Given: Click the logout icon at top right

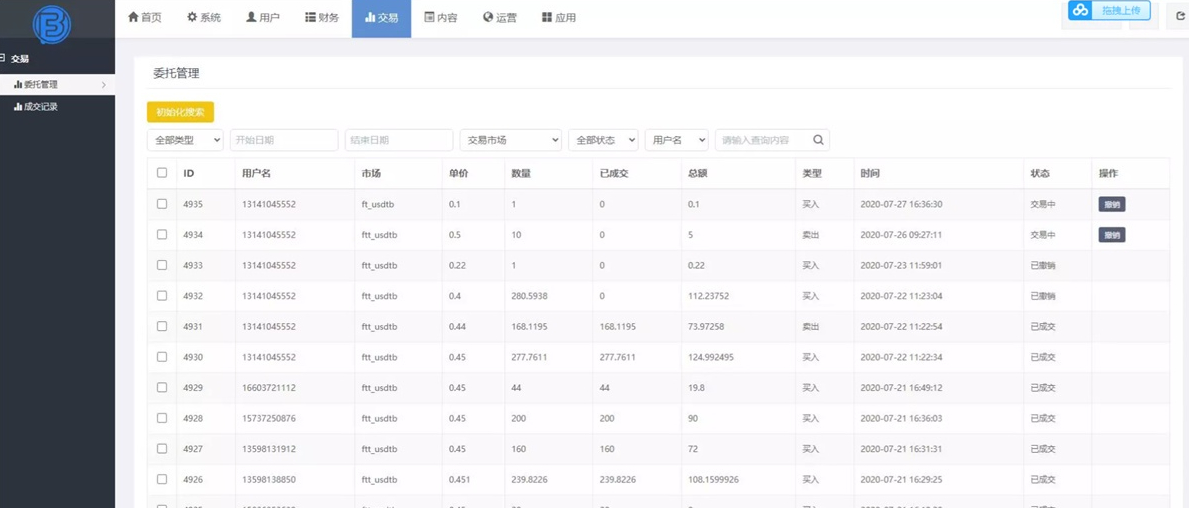Looking at the screenshot, I should coord(1179,16).
